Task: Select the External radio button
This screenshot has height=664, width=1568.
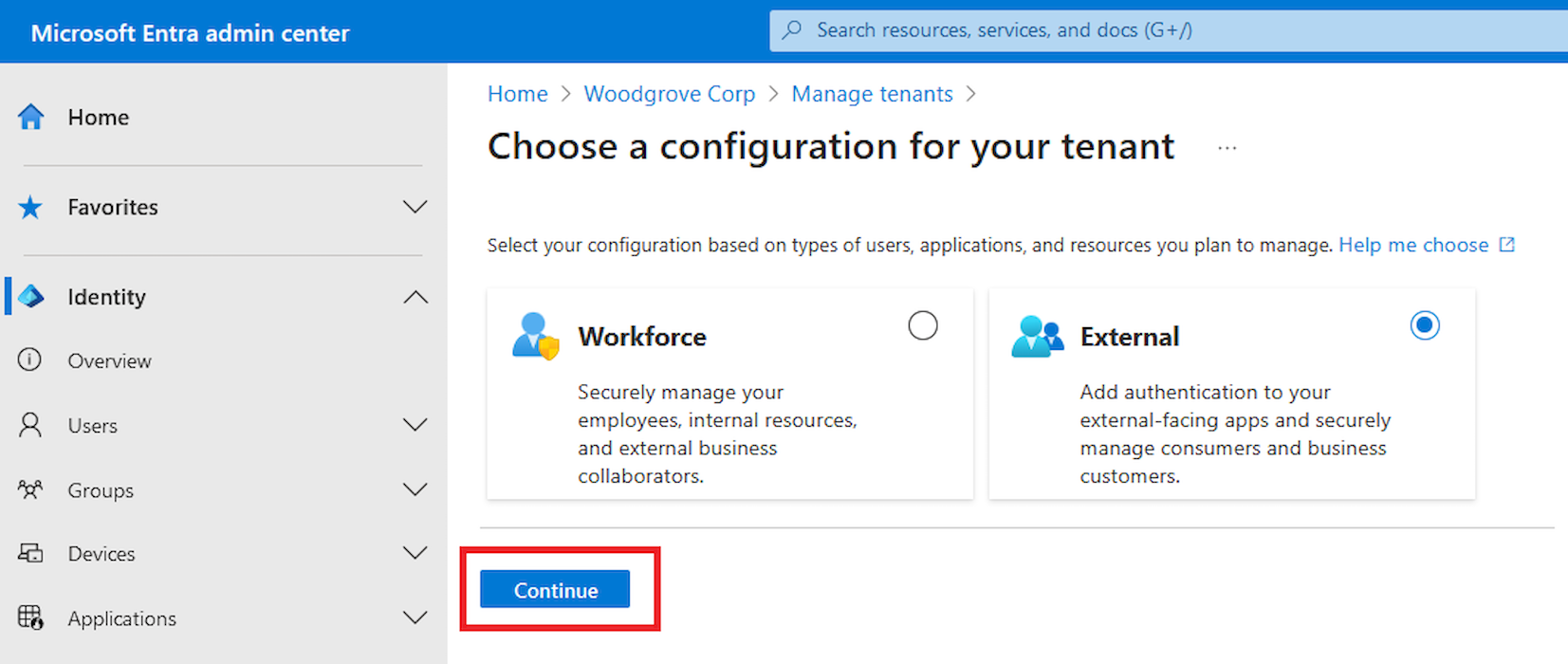Action: (x=1425, y=325)
